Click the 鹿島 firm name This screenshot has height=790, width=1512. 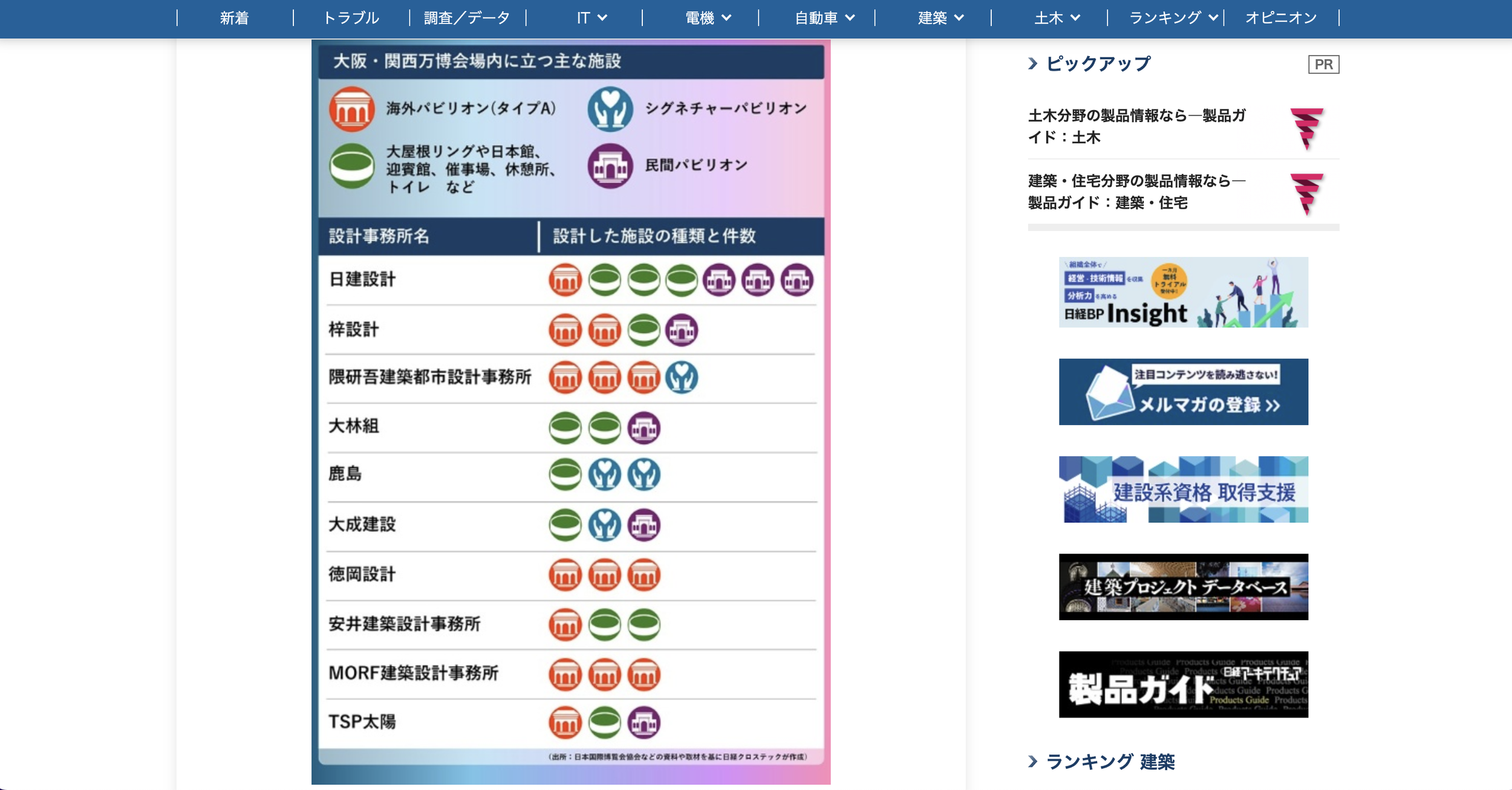tap(345, 474)
